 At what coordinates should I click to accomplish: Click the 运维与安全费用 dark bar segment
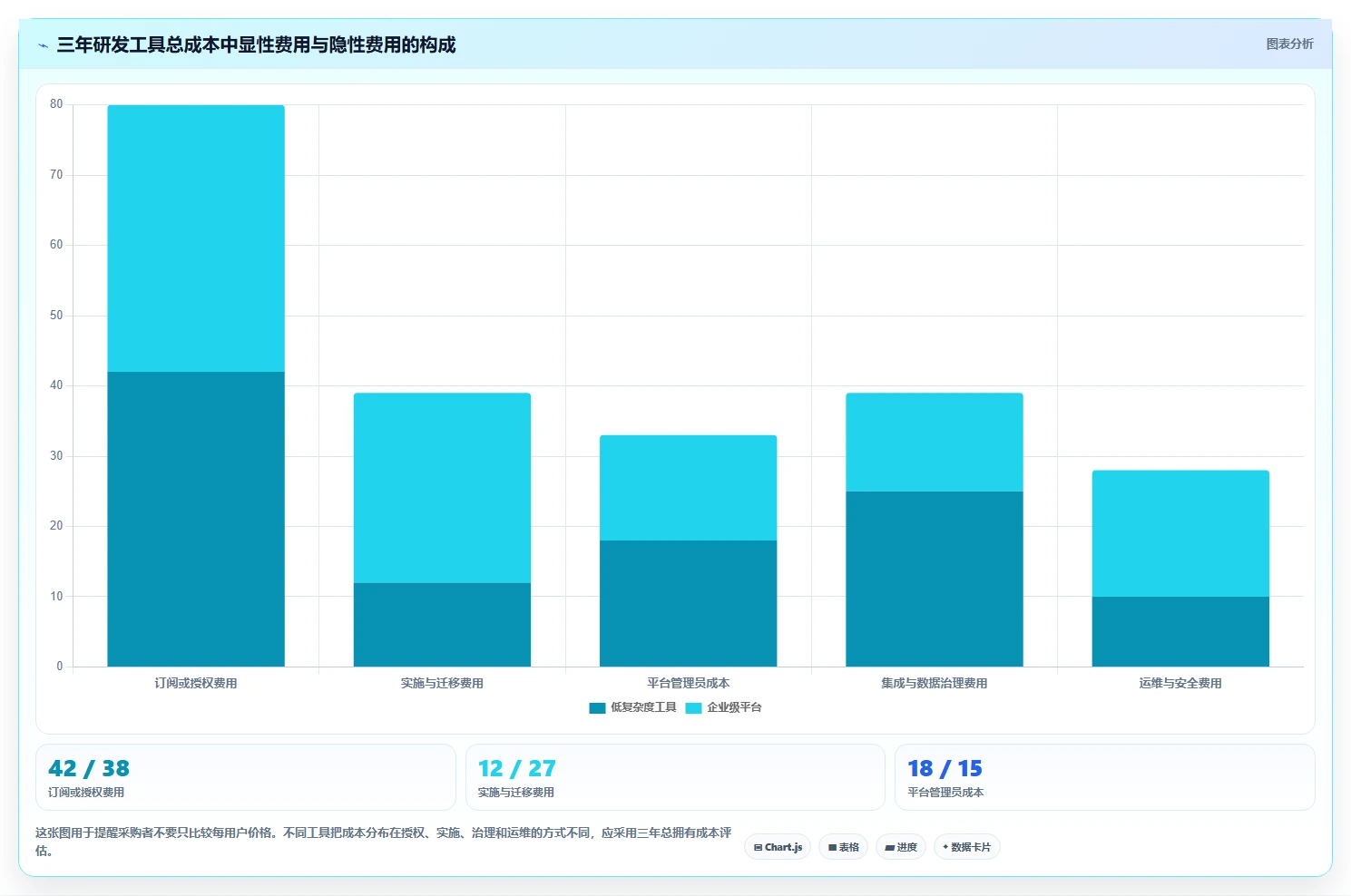(x=1180, y=631)
